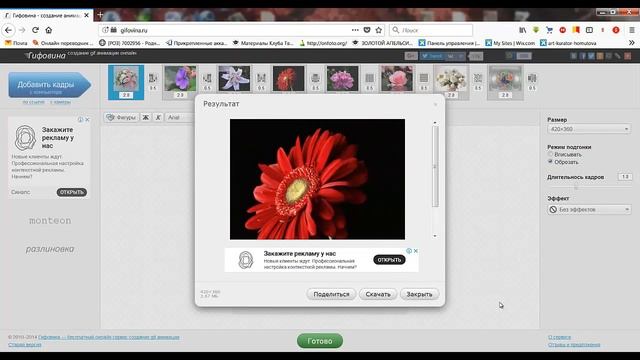640x360 pixels.
Task: Click the browser search field
Action: 431,30
